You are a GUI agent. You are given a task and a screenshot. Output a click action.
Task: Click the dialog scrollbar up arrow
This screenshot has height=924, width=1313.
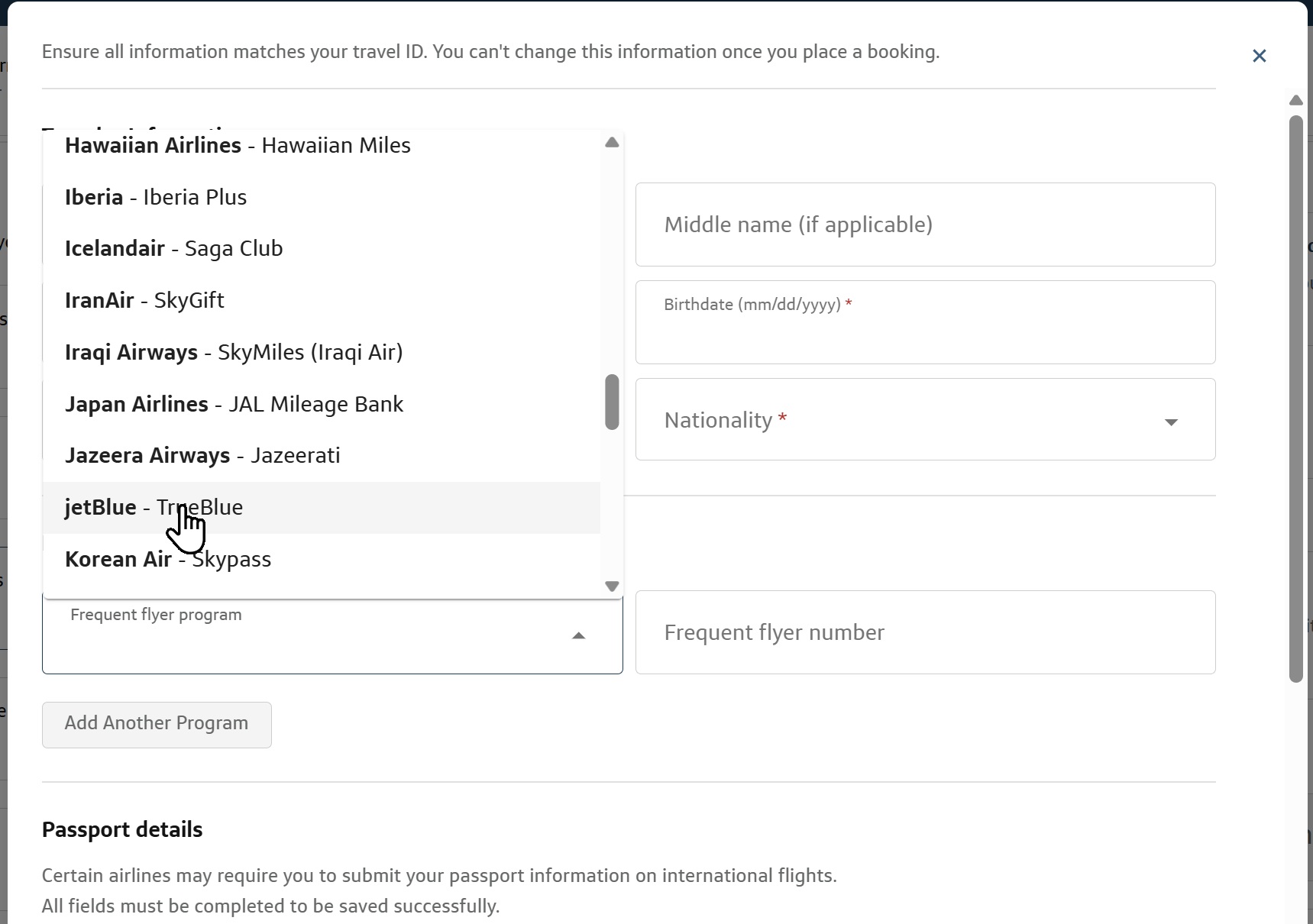click(x=1296, y=100)
